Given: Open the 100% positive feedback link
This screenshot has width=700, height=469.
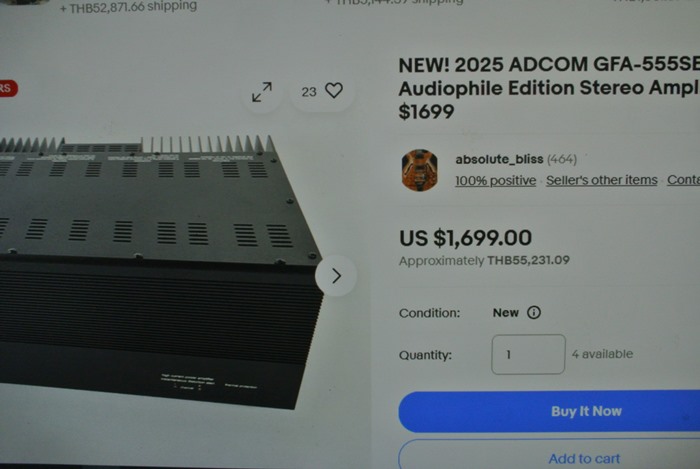Looking at the screenshot, I should 496,180.
